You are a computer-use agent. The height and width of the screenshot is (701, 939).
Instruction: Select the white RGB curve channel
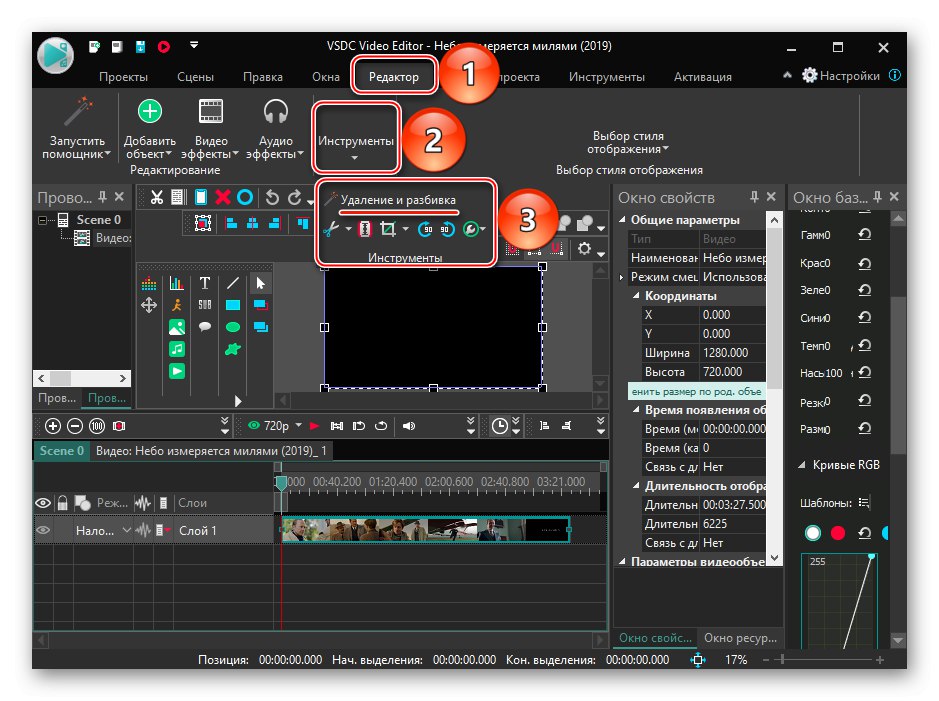coord(814,533)
